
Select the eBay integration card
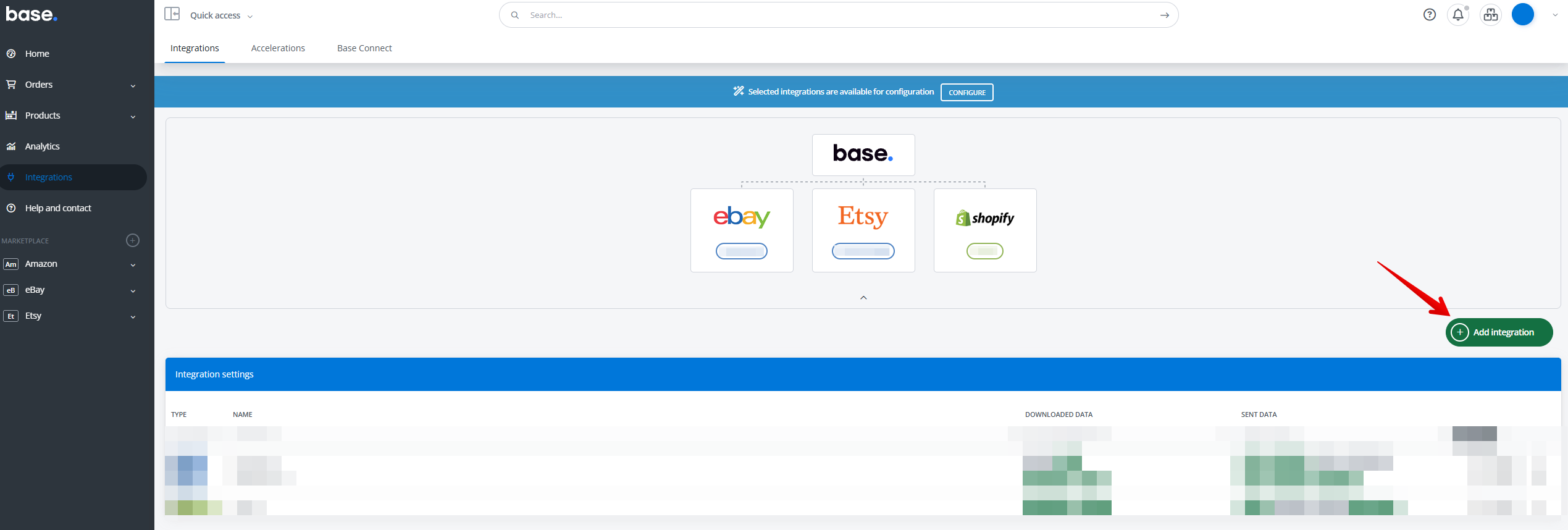[x=741, y=230]
